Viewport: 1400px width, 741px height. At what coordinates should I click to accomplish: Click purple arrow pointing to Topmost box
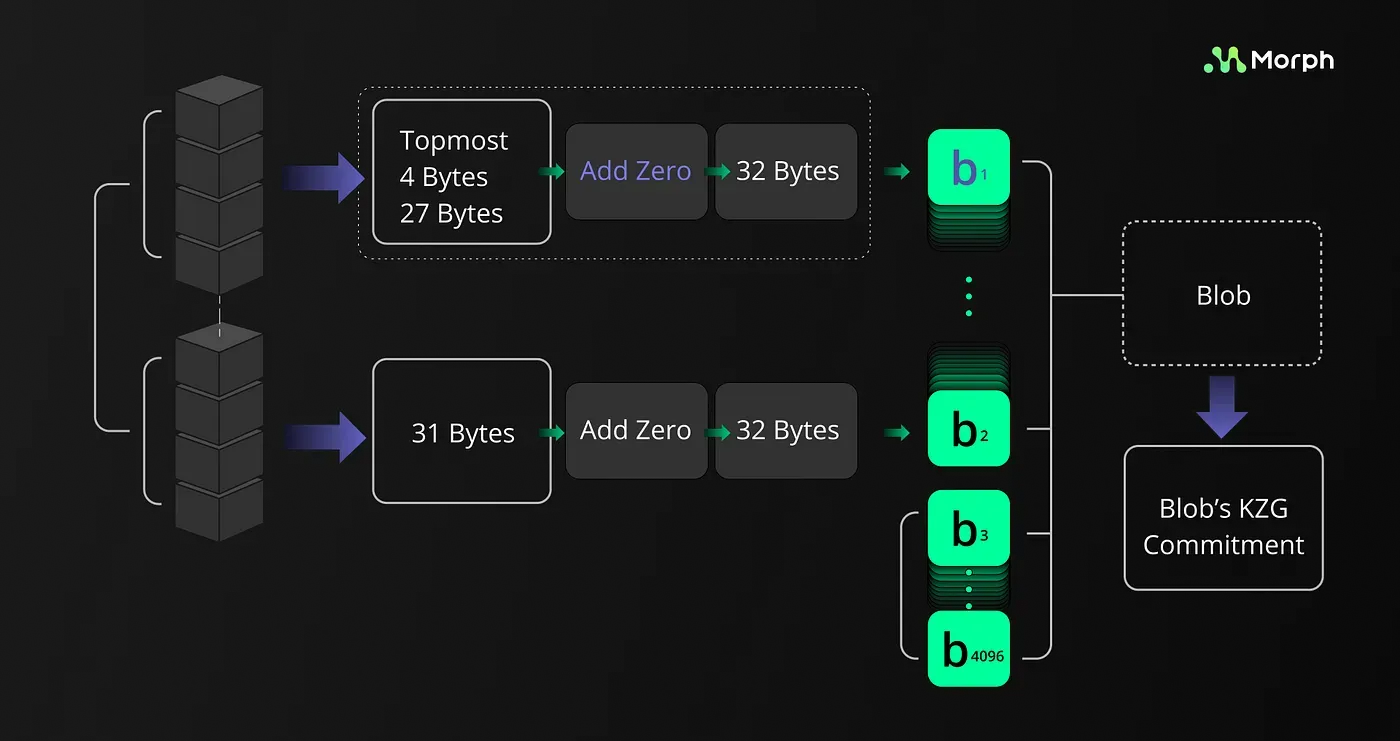pyautogui.click(x=324, y=177)
